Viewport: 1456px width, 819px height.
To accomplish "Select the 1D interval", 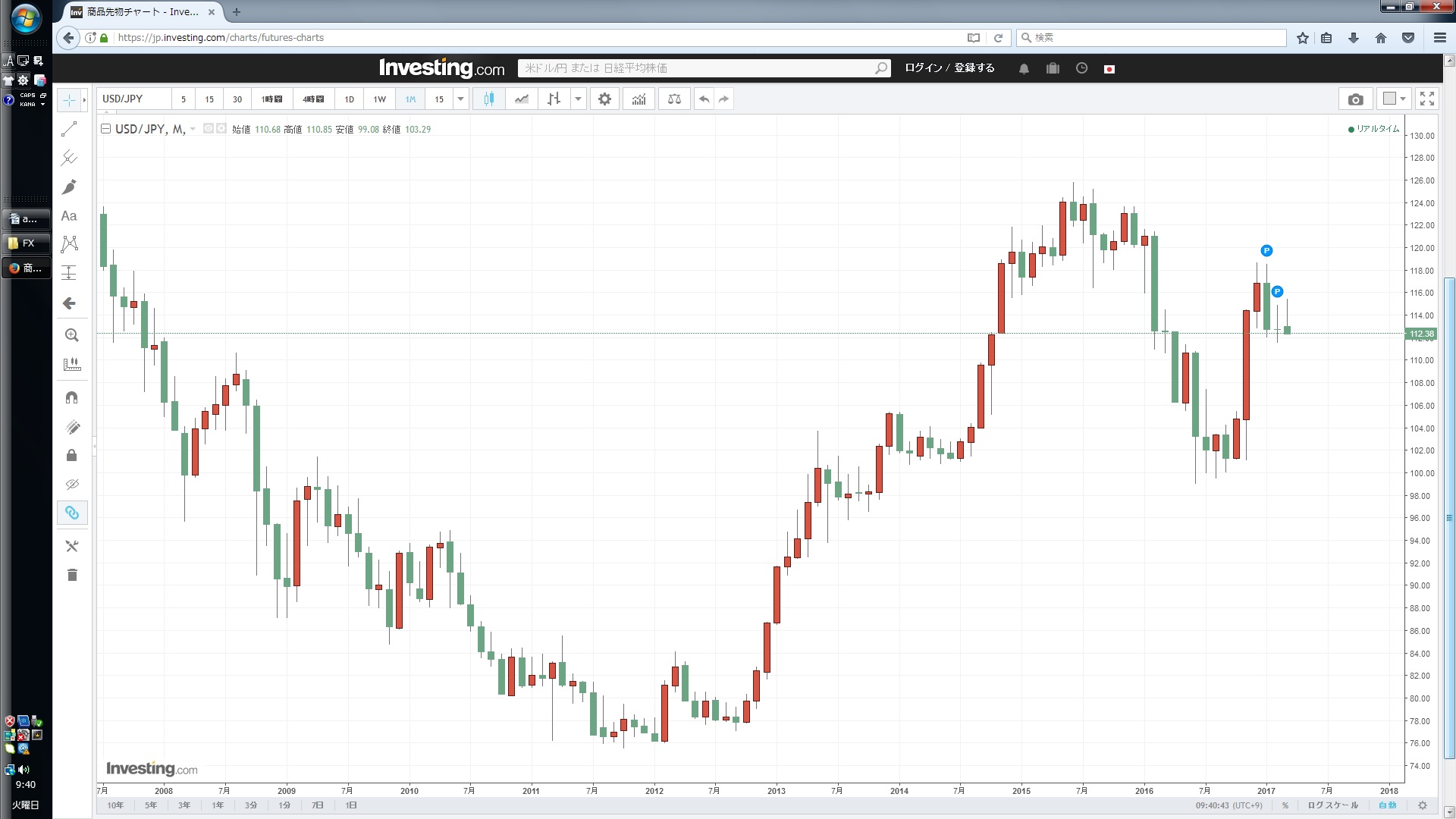I will pos(350,99).
